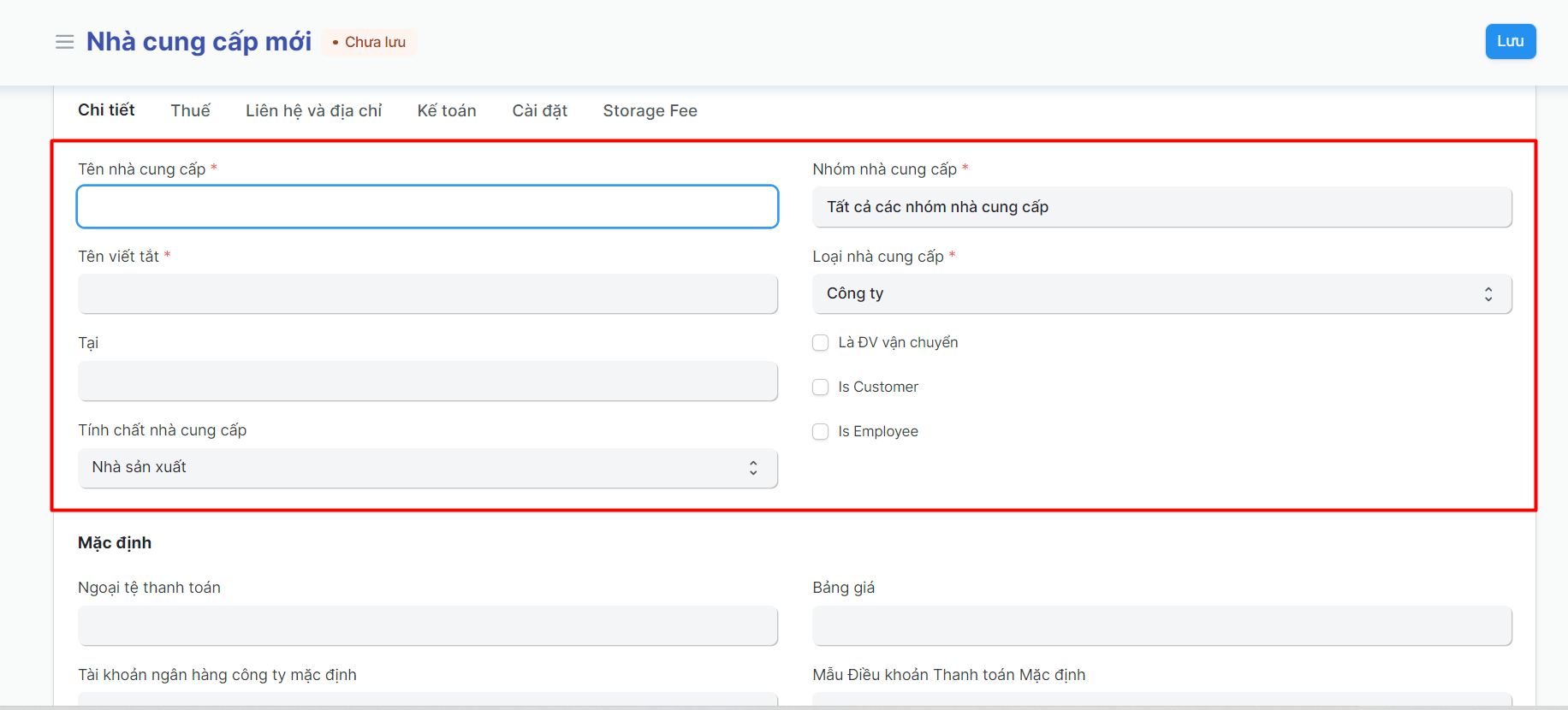Click the Tên viết tắt input
The image size is (1568, 710).
[x=427, y=294]
